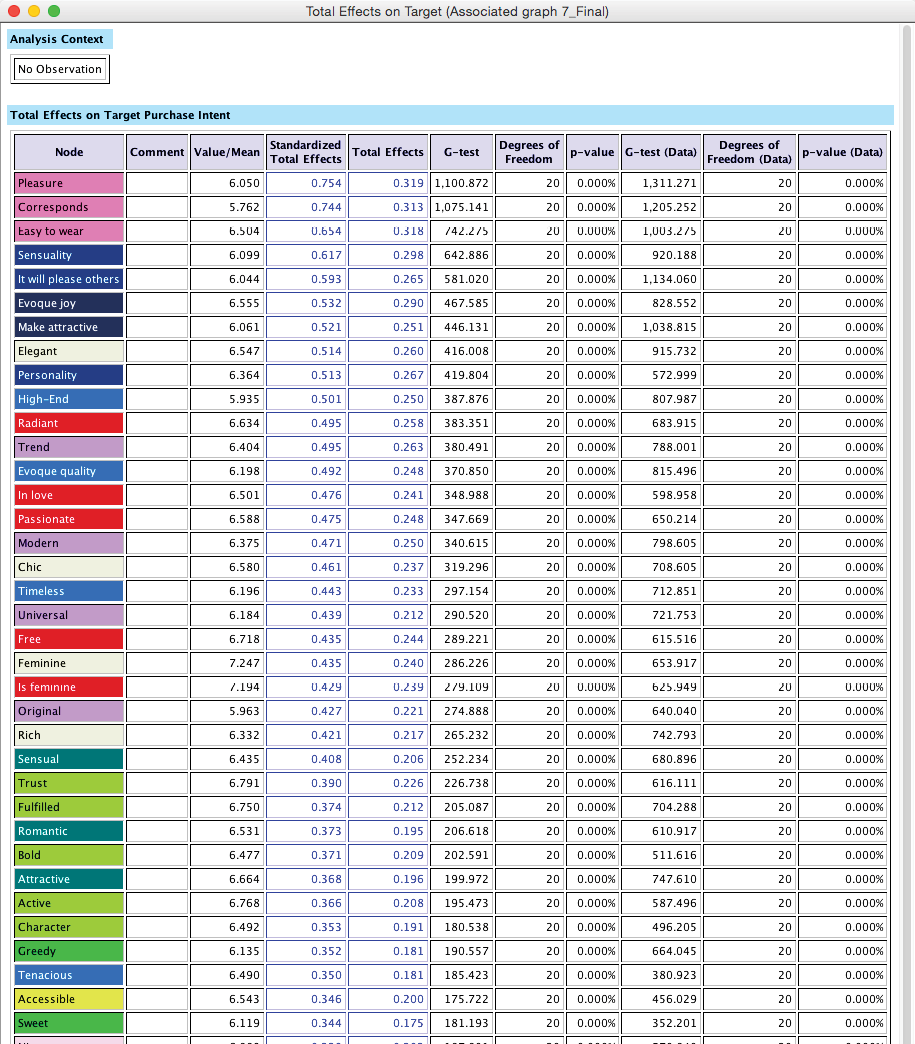Click the vertical scrollbar on the right
Viewport: 915px width, 1044px height.
pyautogui.click(x=906, y=533)
